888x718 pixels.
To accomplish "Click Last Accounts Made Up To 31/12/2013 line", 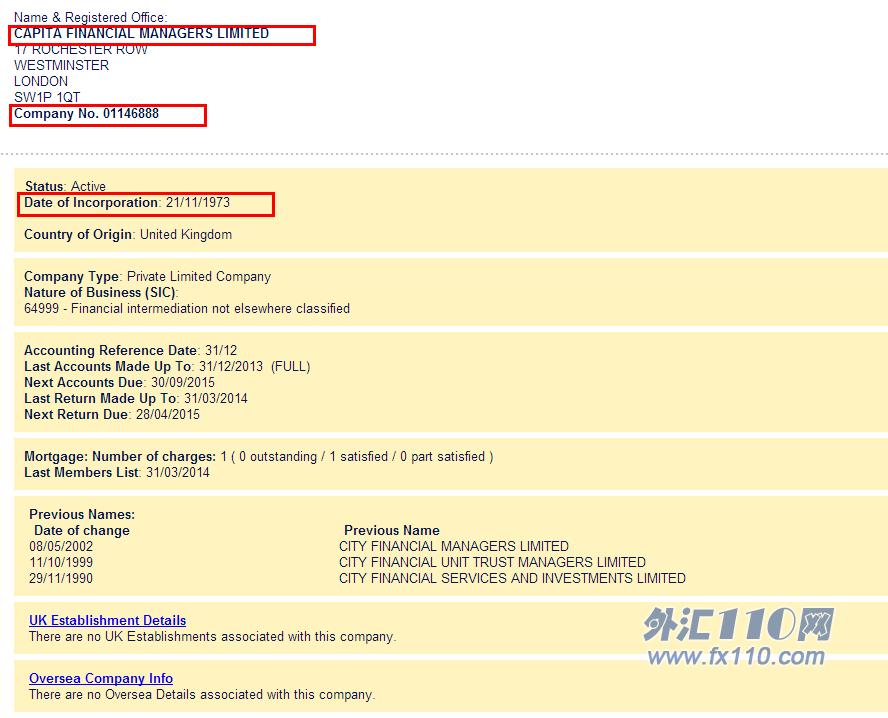I will coord(167,366).
